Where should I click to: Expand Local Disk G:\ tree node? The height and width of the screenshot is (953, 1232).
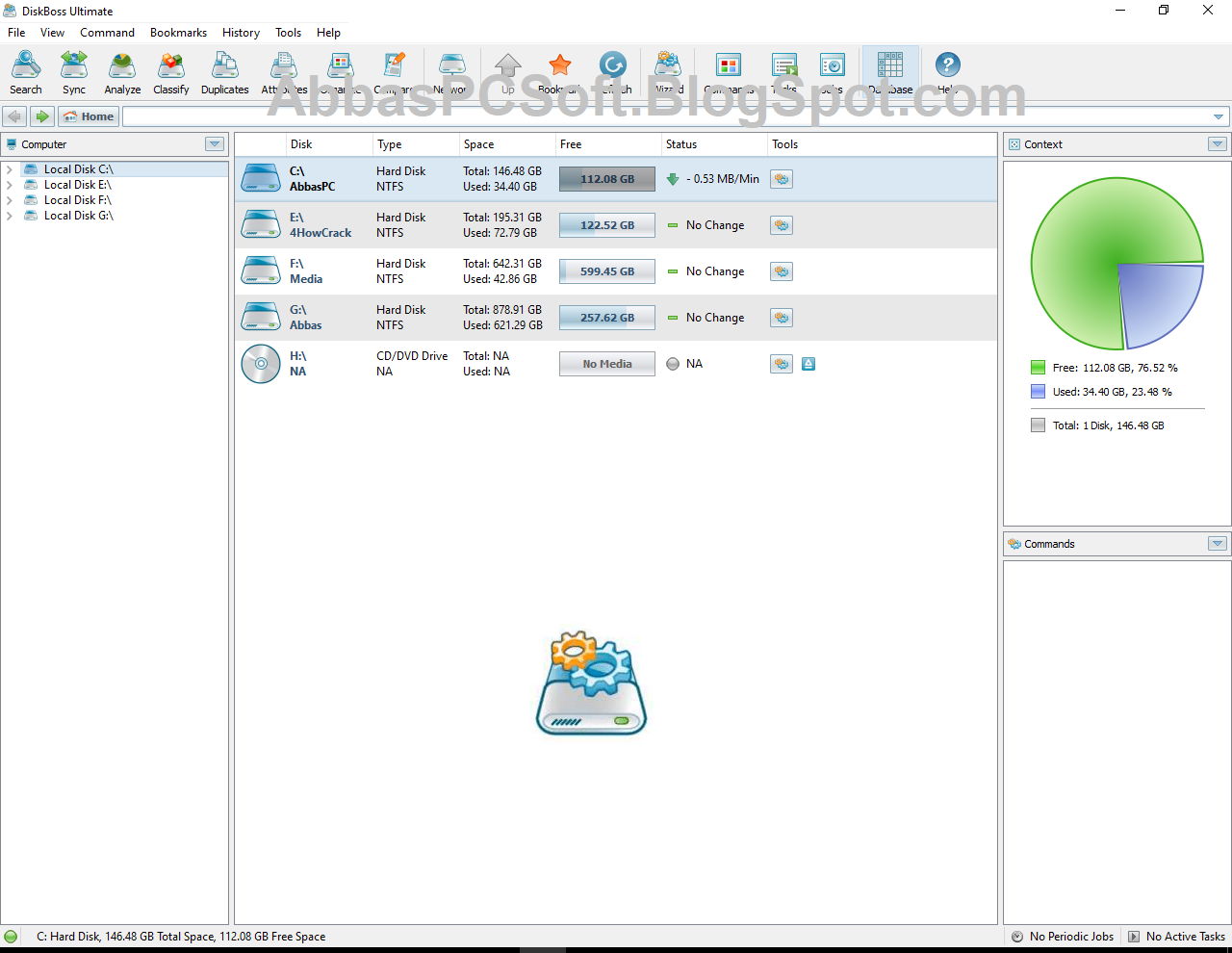10,216
